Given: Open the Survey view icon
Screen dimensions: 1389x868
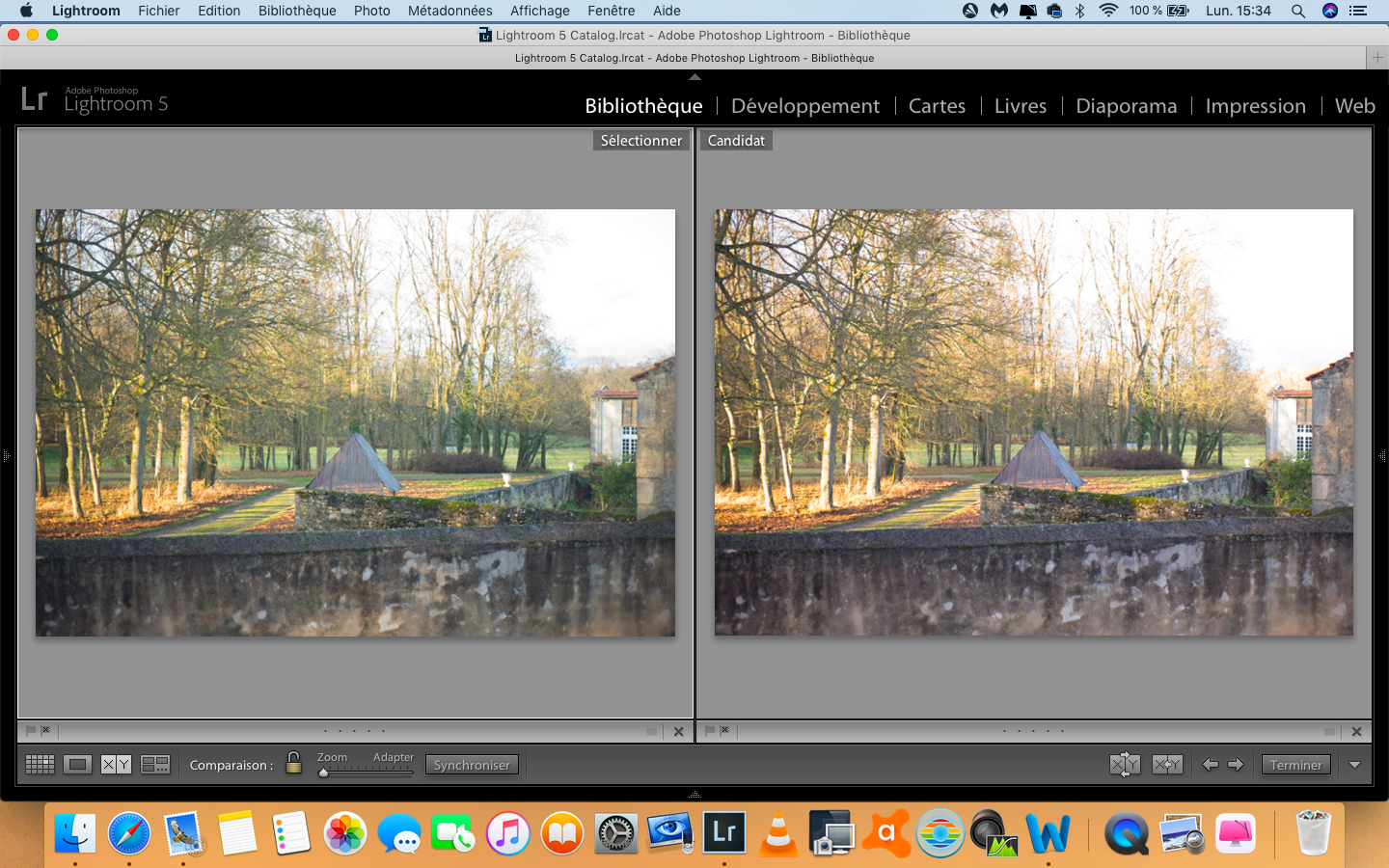Looking at the screenshot, I should [155, 765].
